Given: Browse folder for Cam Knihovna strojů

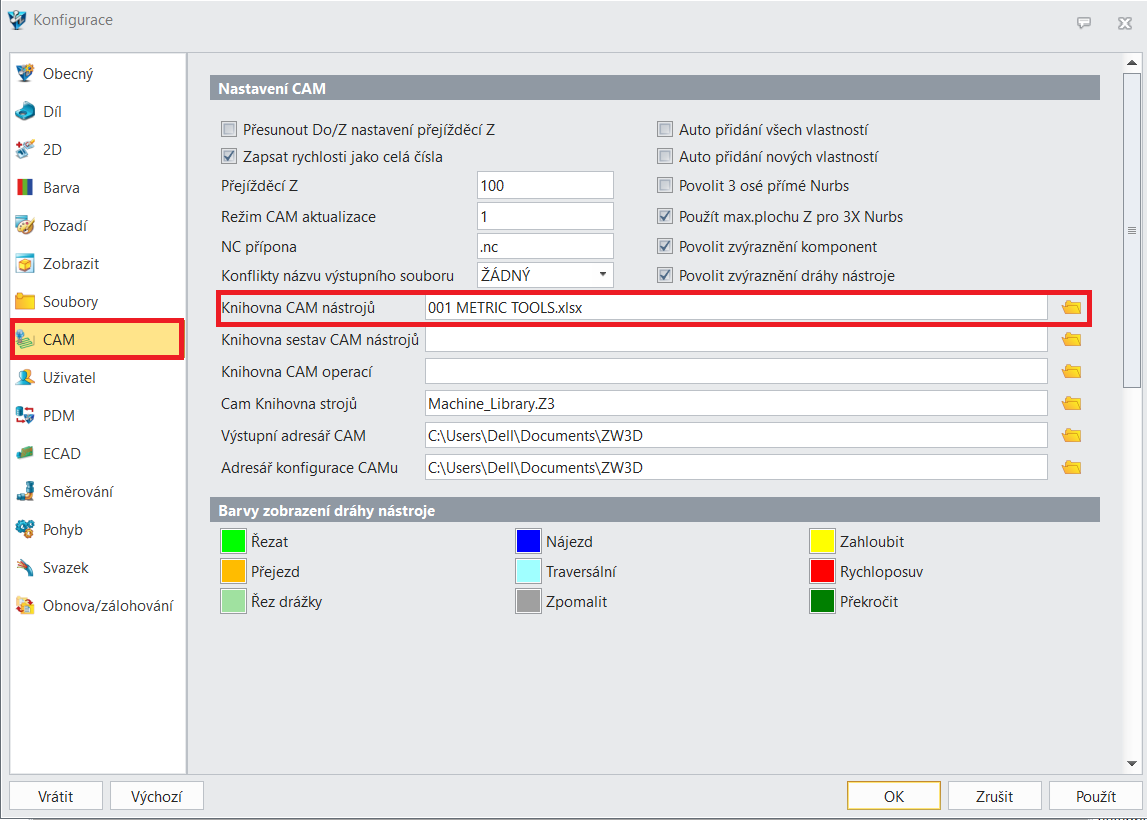Looking at the screenshot, I should point(1072,404).
